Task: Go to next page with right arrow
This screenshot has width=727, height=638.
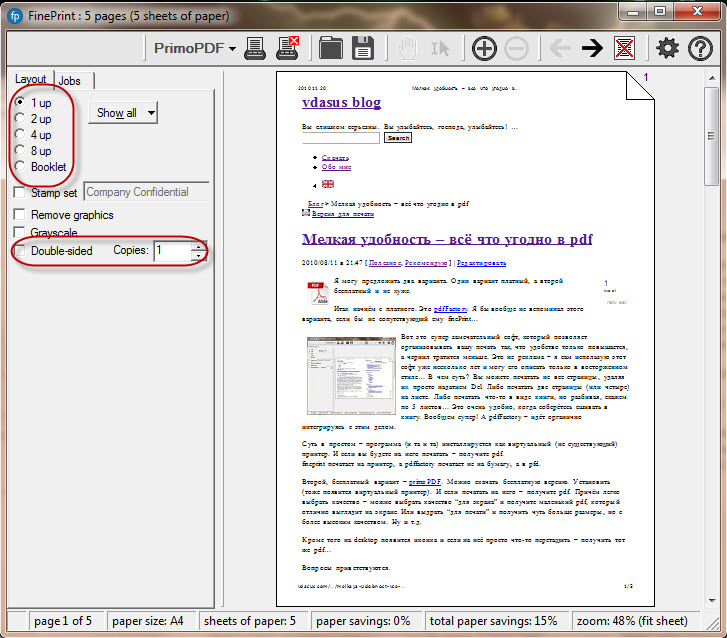Action: pyautogui.click(x=591, y=47)
